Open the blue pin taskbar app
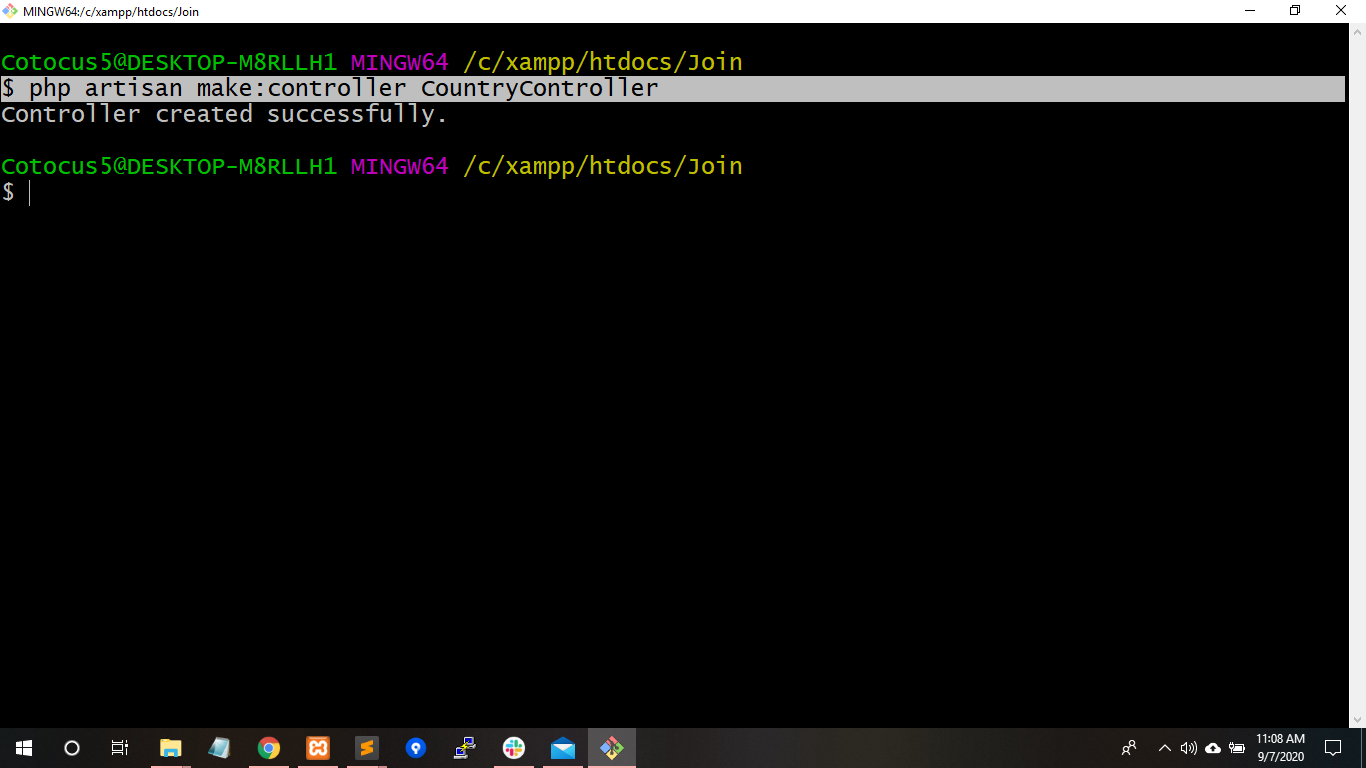Viewport: 1366px width, 768px height. 416,748
